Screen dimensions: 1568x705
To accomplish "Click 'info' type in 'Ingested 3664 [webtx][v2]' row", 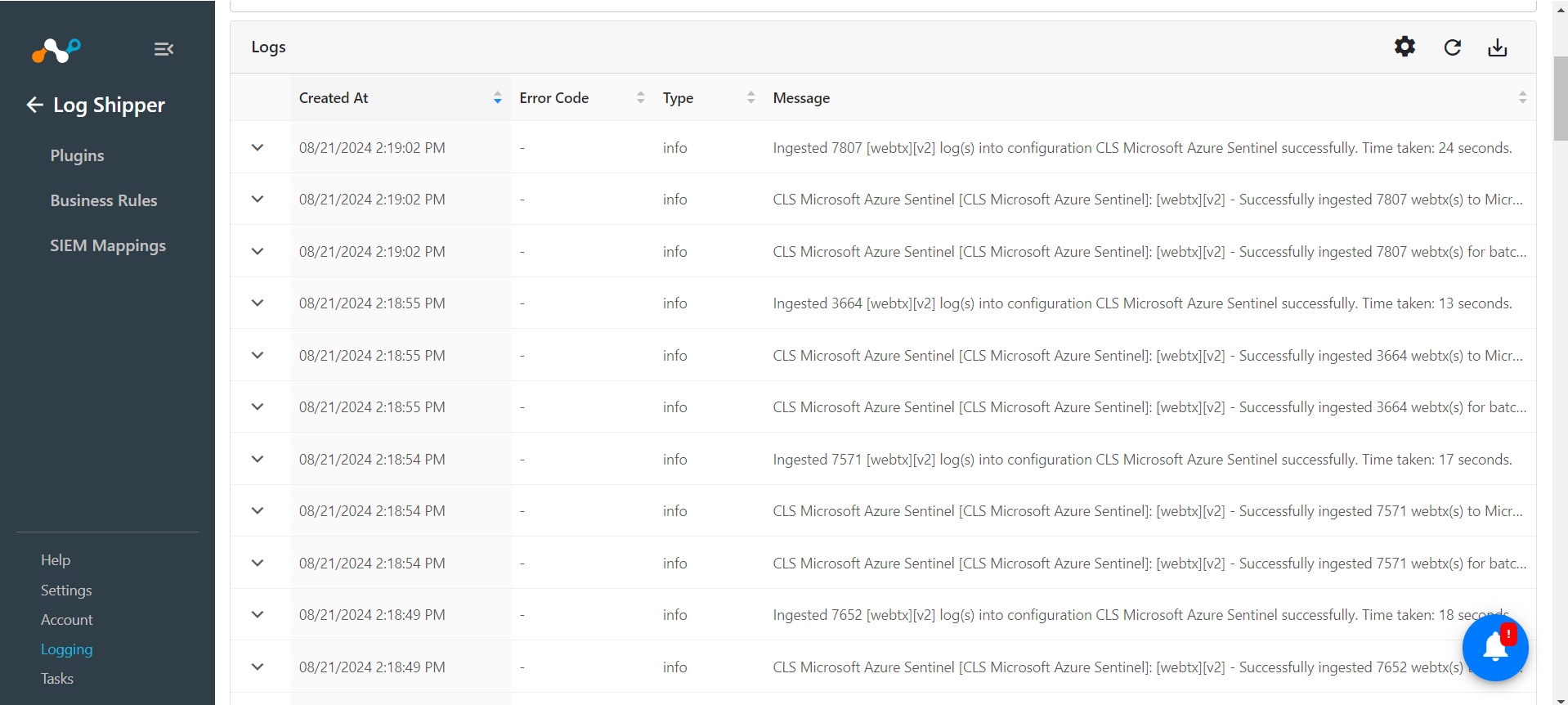I will [x=674, y=303].
